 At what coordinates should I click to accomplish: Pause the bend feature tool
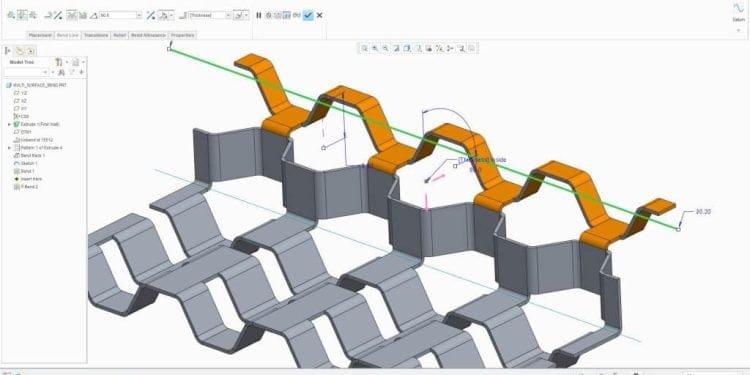[x=259, y=15]
